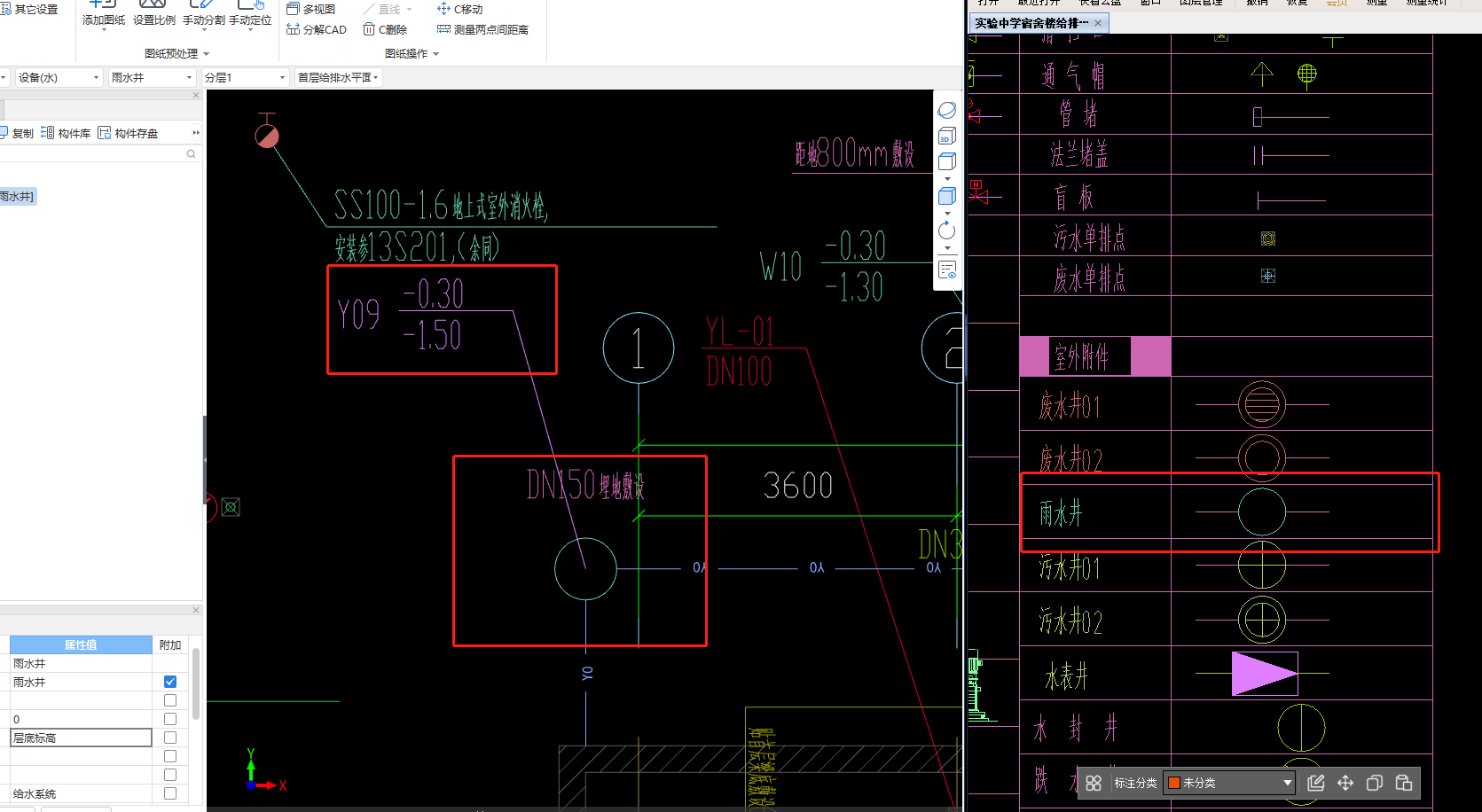The width and height of the screenshot is (1482, 812).
Task: Click 构件存盘 to save components
Action: point(128,133)
